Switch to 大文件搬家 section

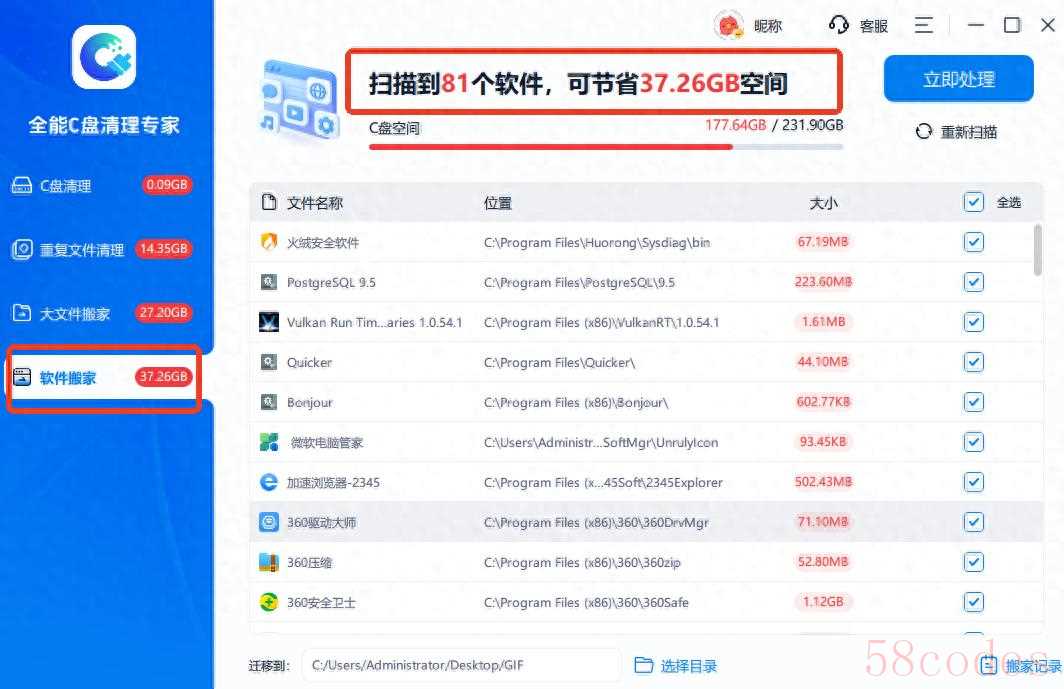(102, 313)
